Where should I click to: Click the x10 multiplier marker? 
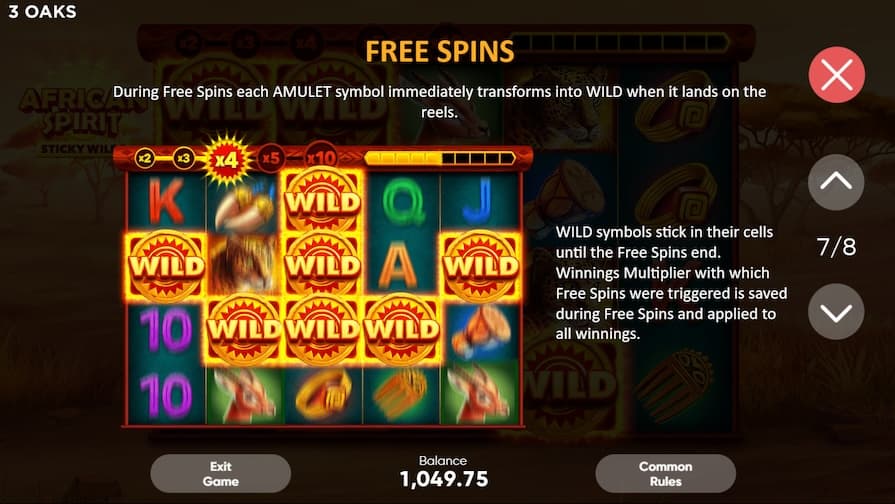coord(321,158)
